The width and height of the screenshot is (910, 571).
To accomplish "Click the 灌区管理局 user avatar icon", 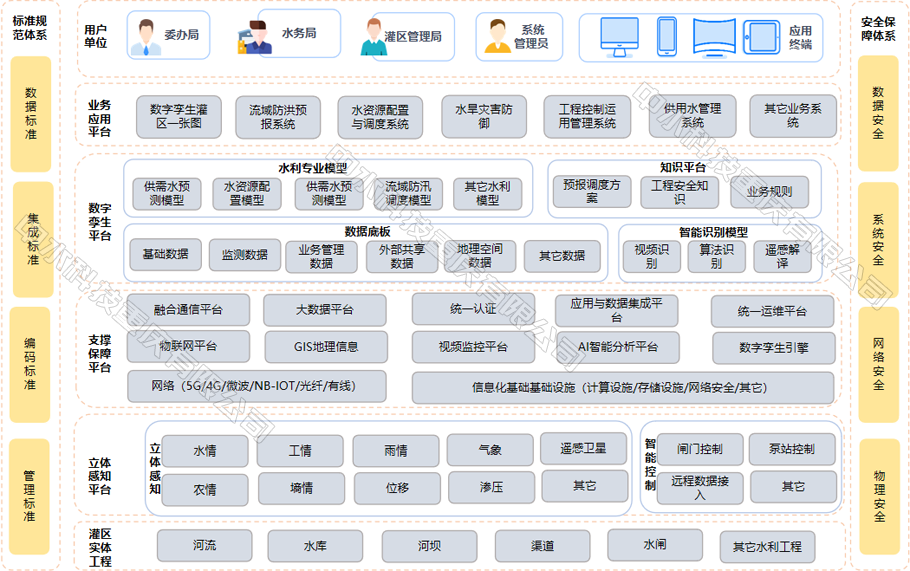I will 374,37.
